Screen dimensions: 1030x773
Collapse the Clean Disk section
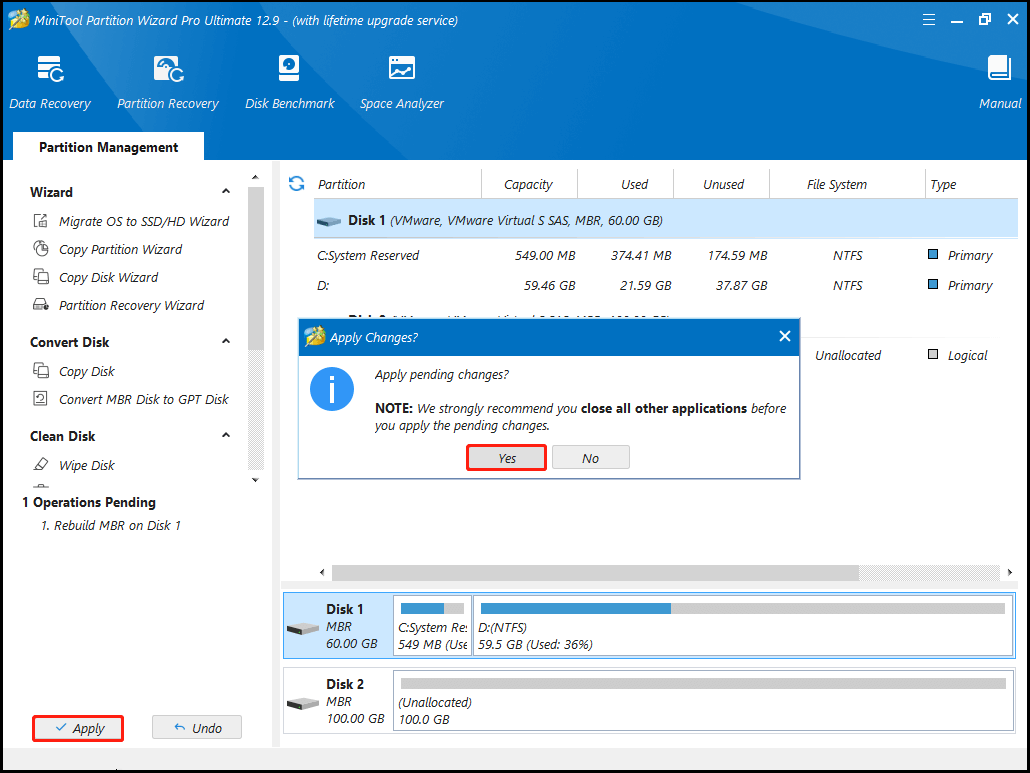pos(226,436)
